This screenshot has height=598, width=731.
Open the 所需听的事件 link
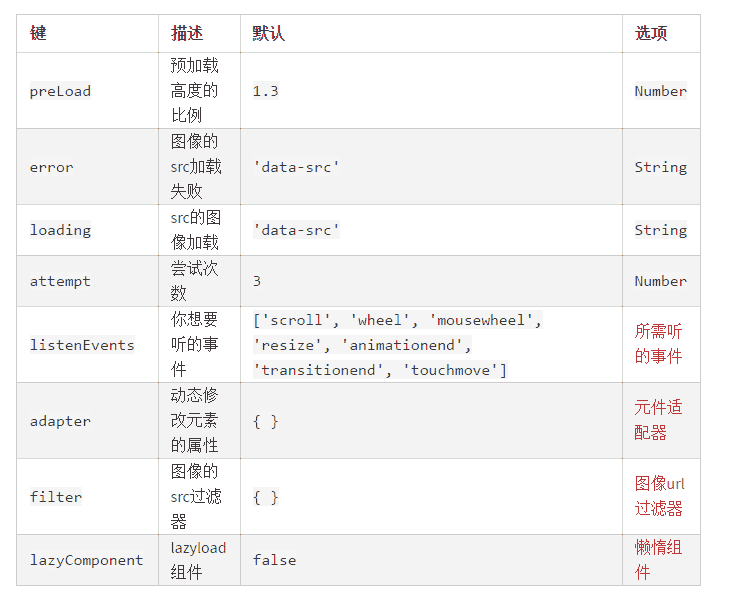[x=658, y=344]
